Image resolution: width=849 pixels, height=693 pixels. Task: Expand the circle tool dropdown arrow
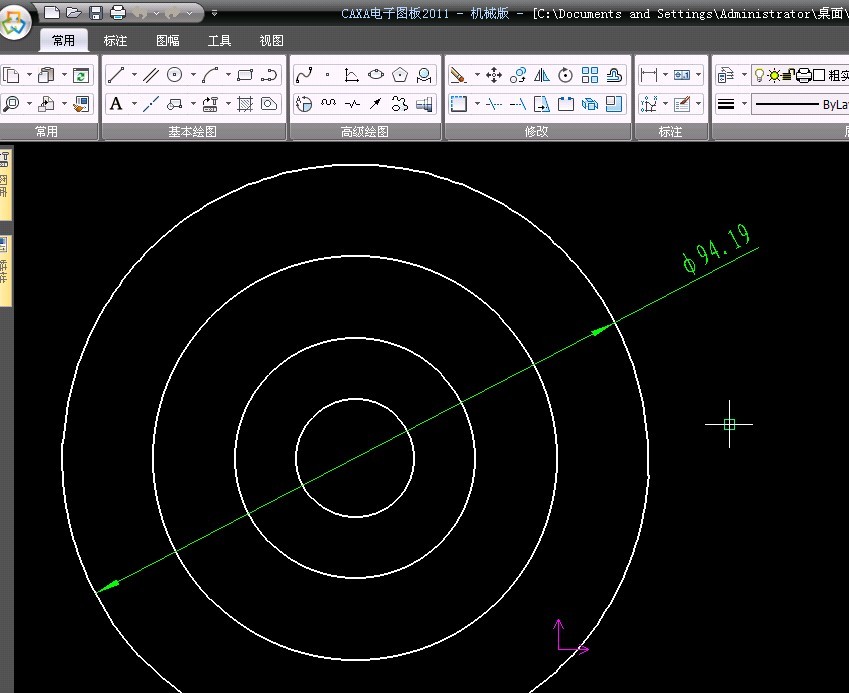point(192,75)
